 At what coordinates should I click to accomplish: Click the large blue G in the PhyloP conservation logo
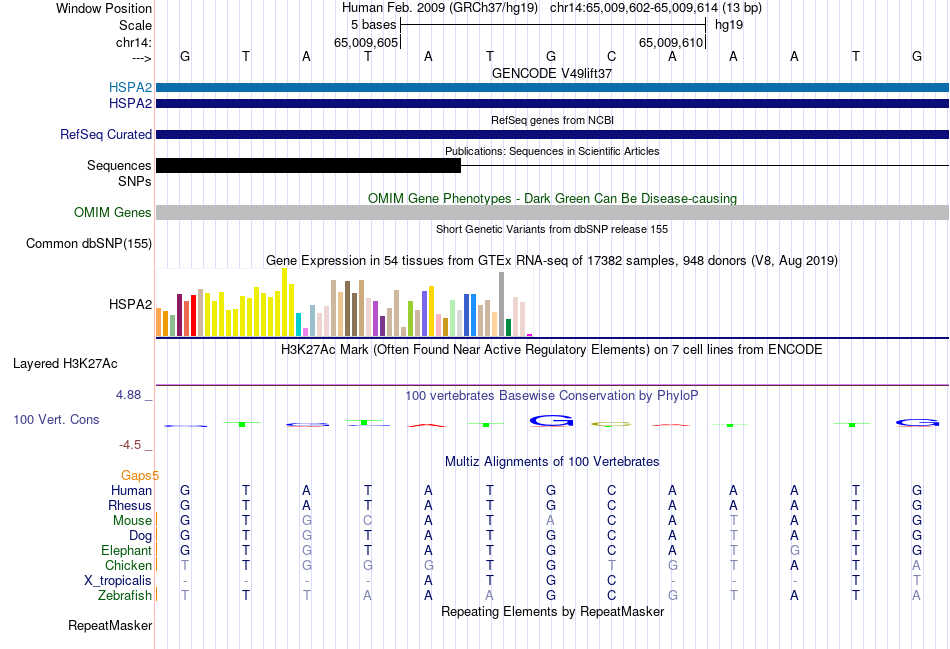pyautogui.click(x=551, y=420)
